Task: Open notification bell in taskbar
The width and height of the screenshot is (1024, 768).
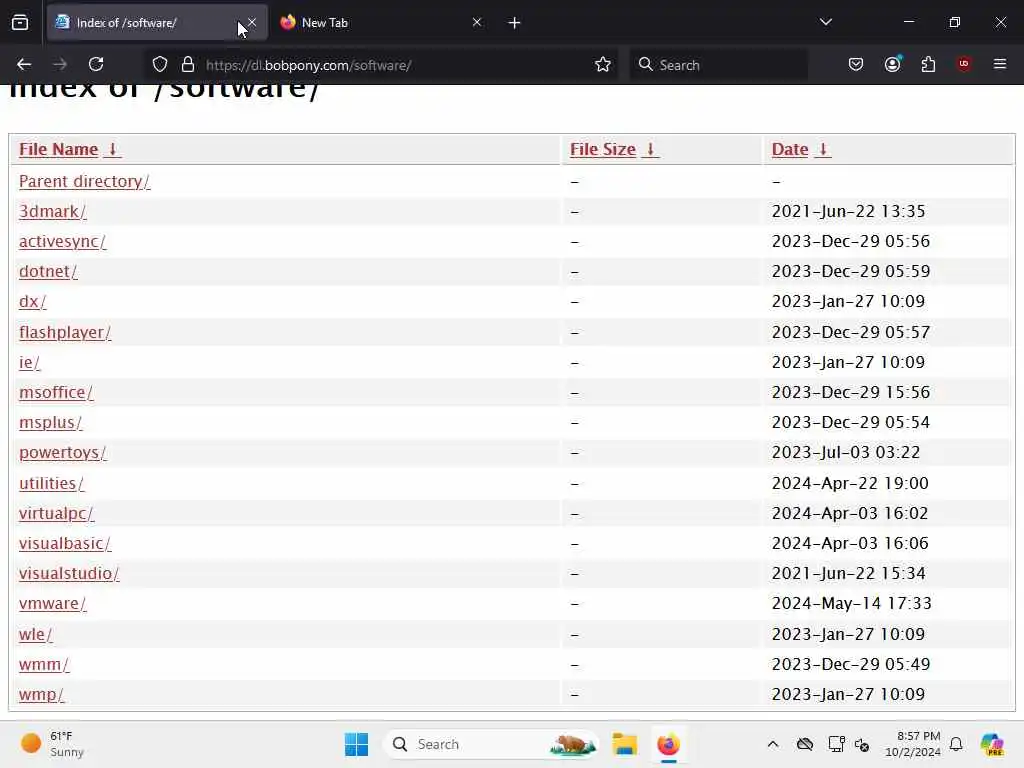Action: [956, 744]
